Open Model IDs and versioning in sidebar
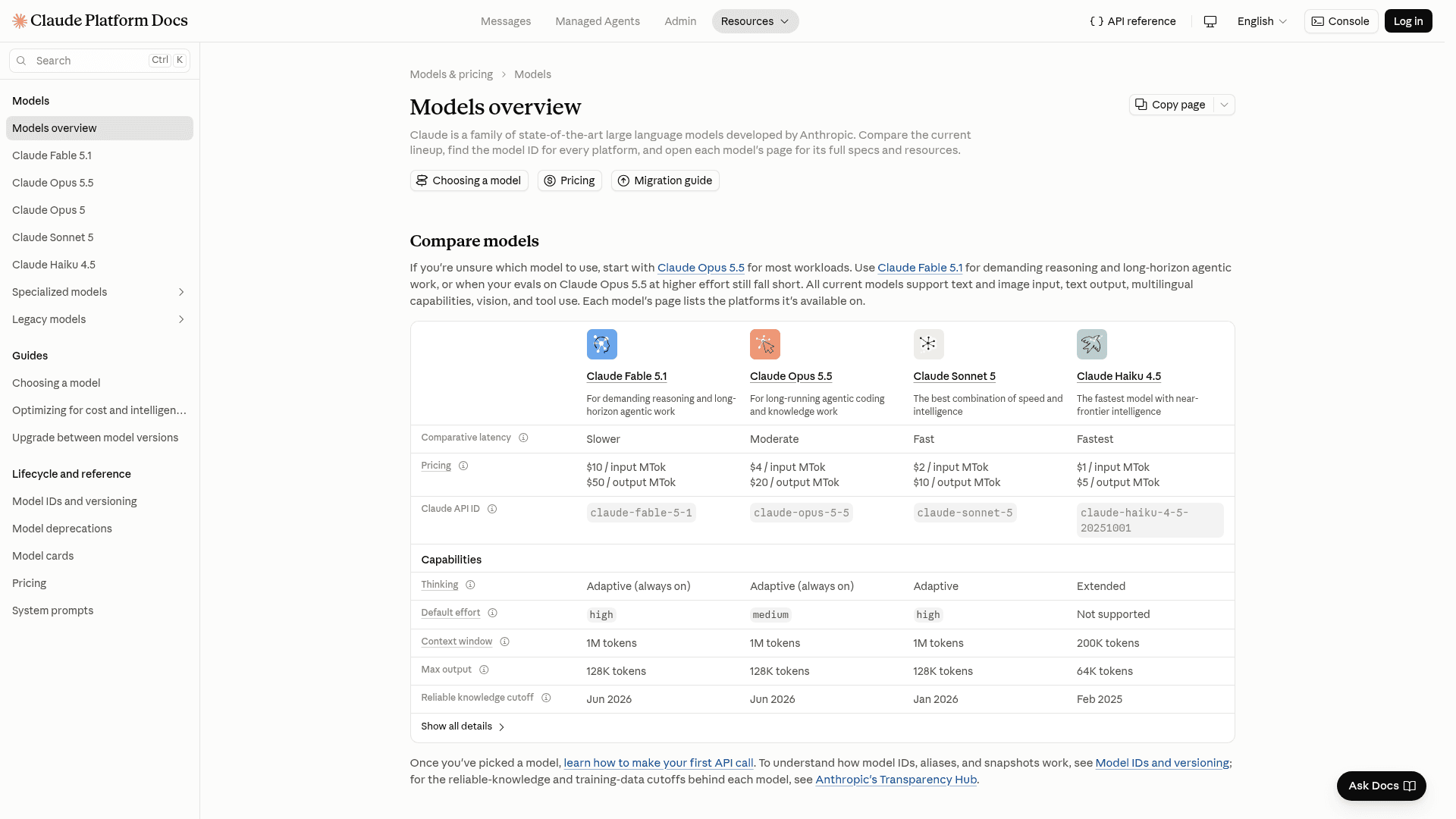 [x=99, y=501]
